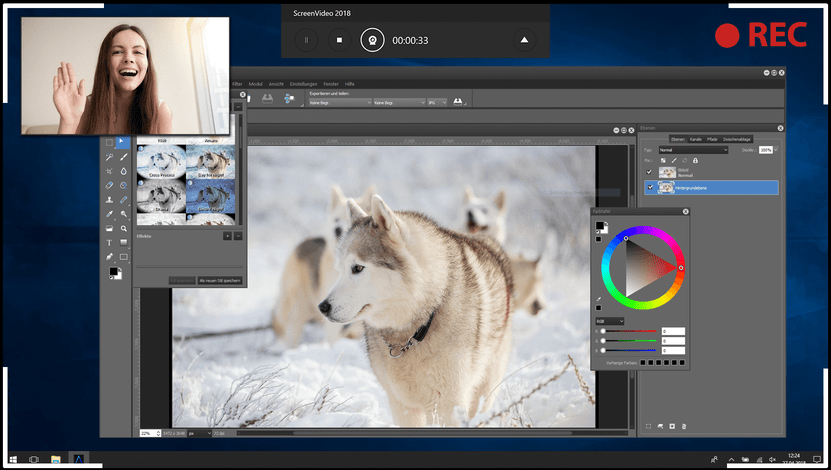Open the Modul menu
Screen dimensions: 831x470
click(255, 84)
